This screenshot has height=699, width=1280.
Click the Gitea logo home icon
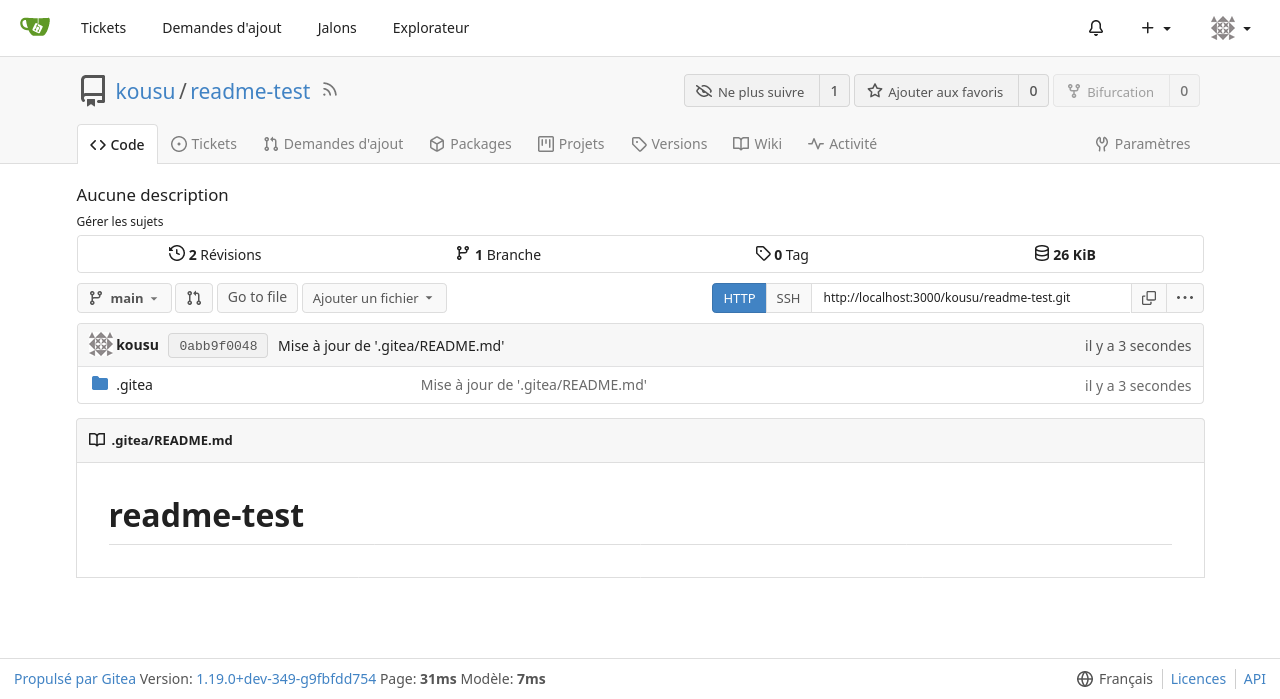tap(35, 27)
